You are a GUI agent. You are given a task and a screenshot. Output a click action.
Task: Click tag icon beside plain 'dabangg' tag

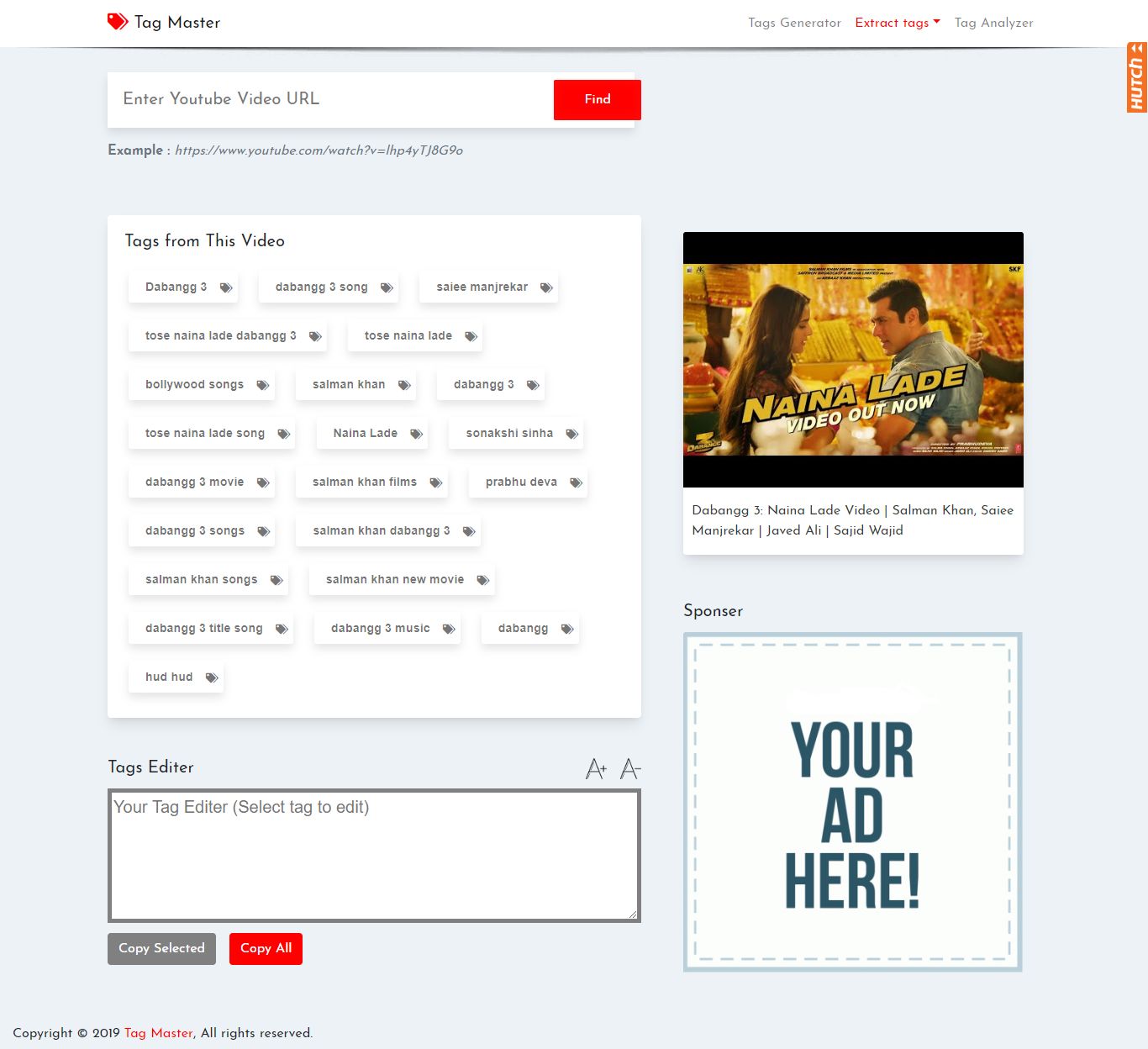567,629
